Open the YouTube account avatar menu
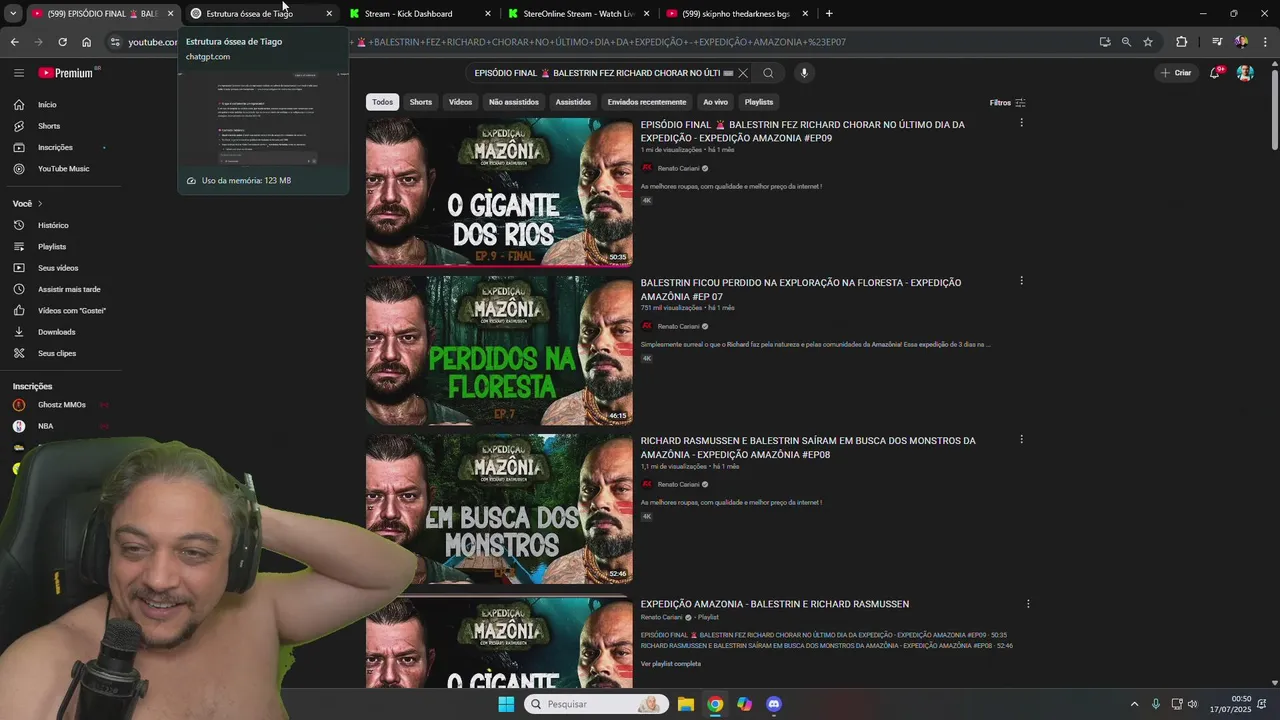 [1245, 73]
